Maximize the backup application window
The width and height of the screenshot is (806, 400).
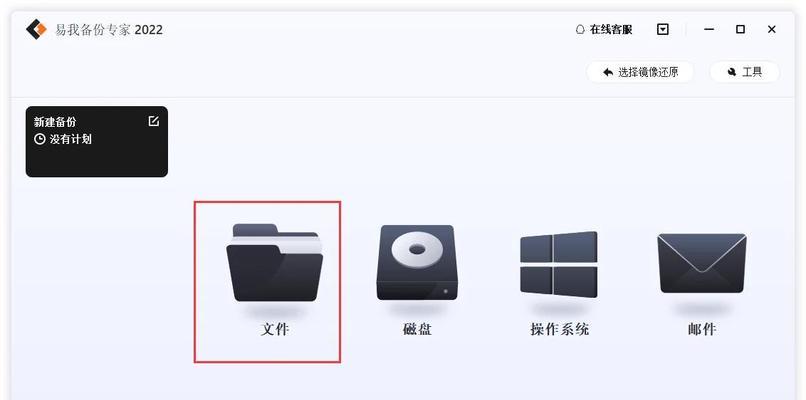pyautogui.click(x=740, y=30)
